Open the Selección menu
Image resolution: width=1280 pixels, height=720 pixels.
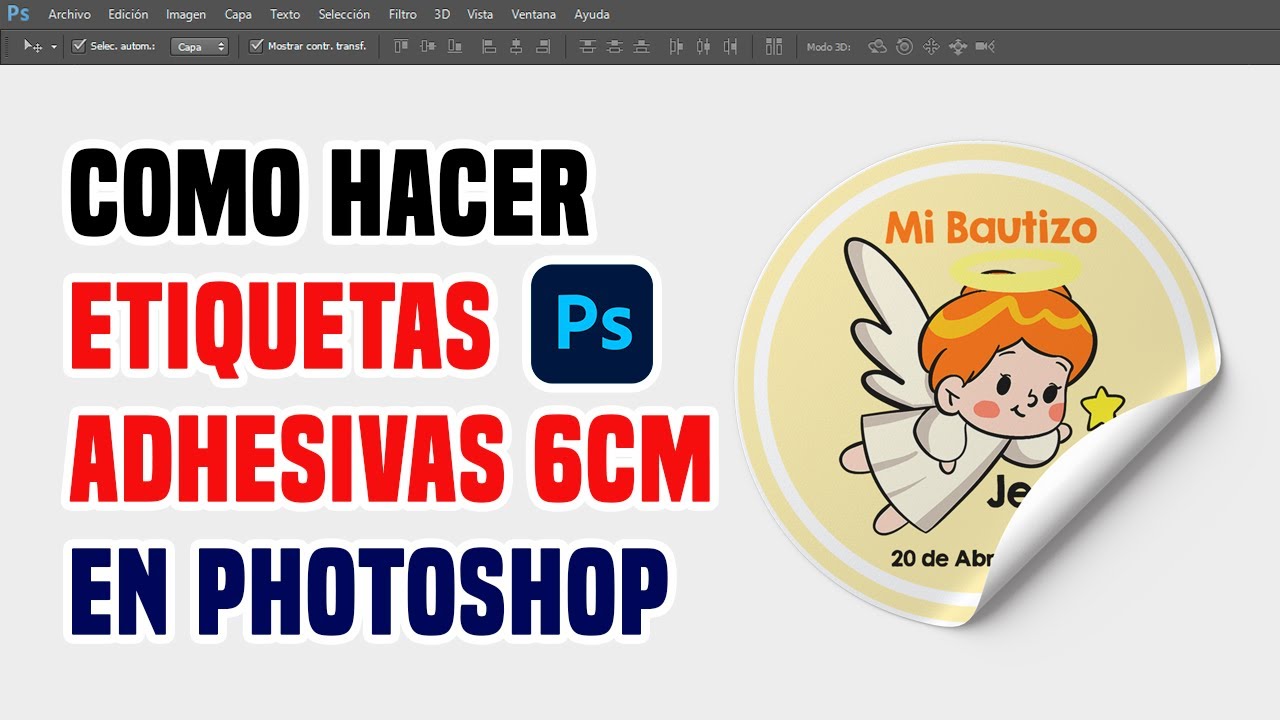344,15
